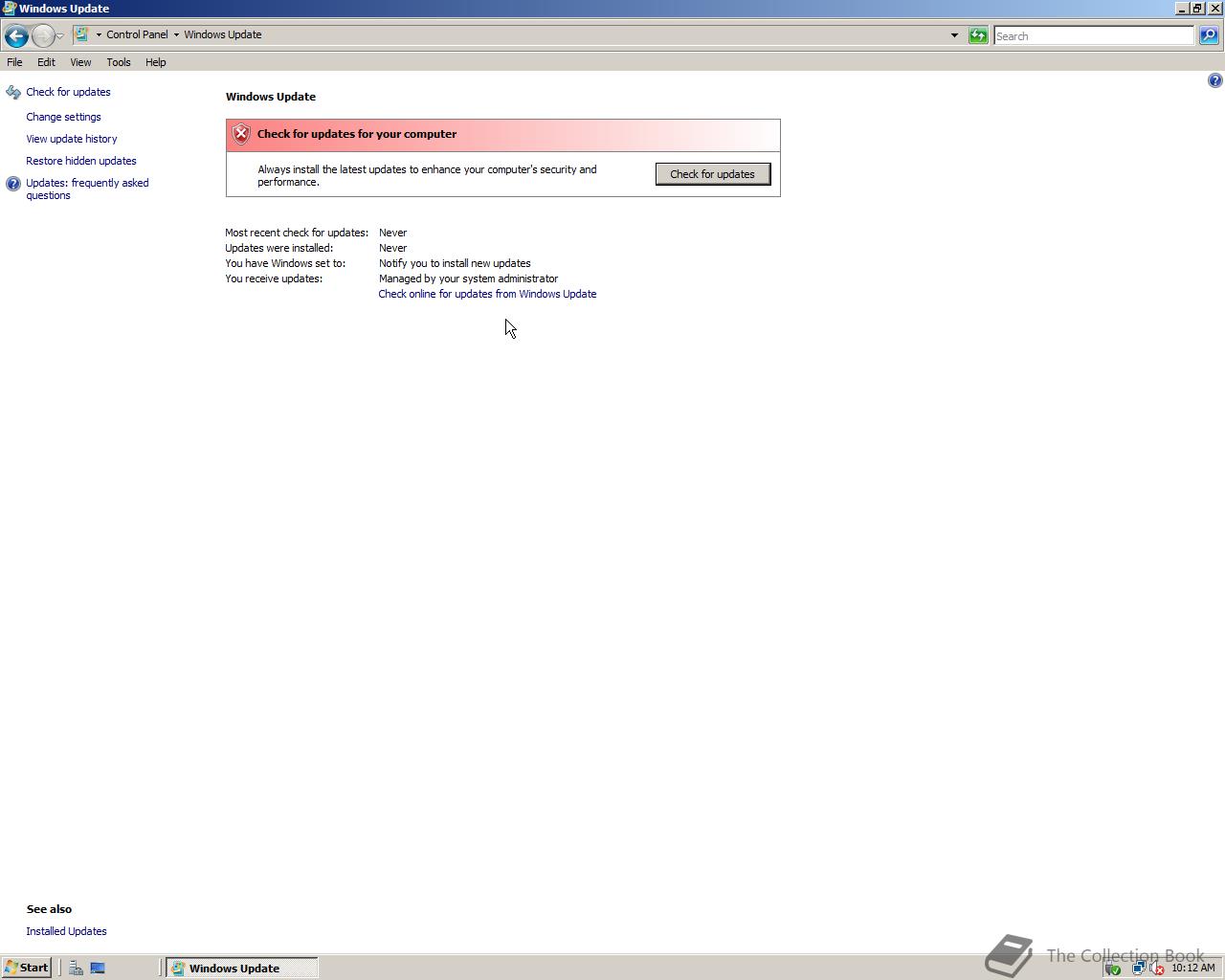Open the Start menu
Screen dimensions: 1225x980
tap(27, 968)
